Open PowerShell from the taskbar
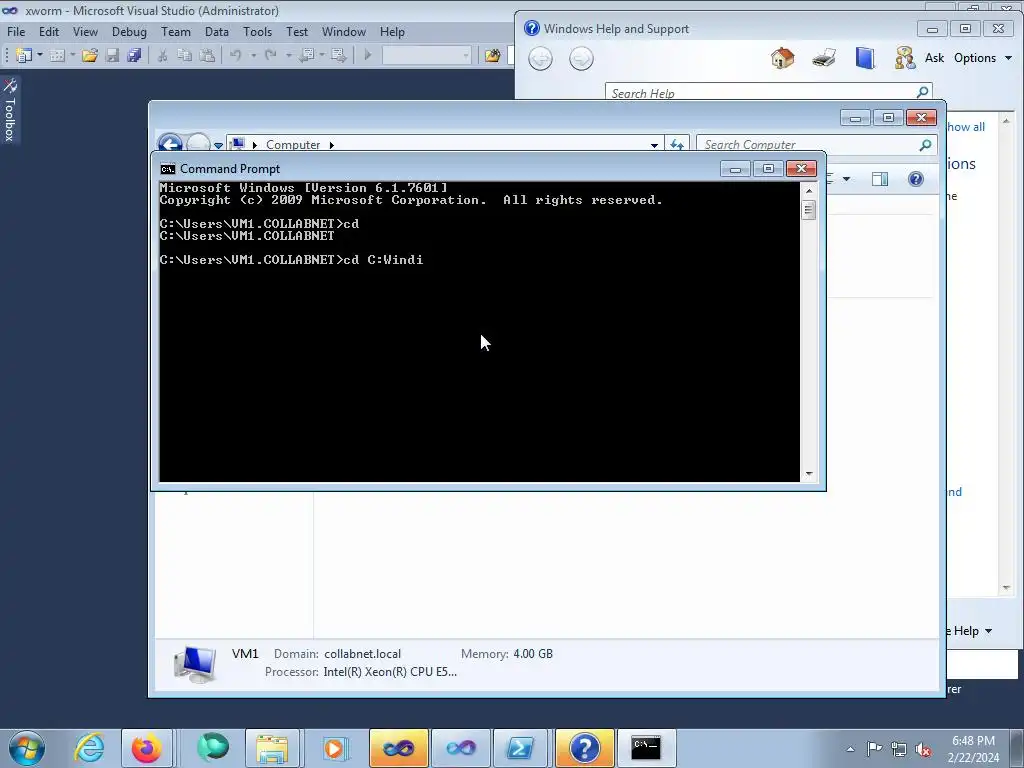Screen dimensions: 1024x768 (x=520, y=748)
